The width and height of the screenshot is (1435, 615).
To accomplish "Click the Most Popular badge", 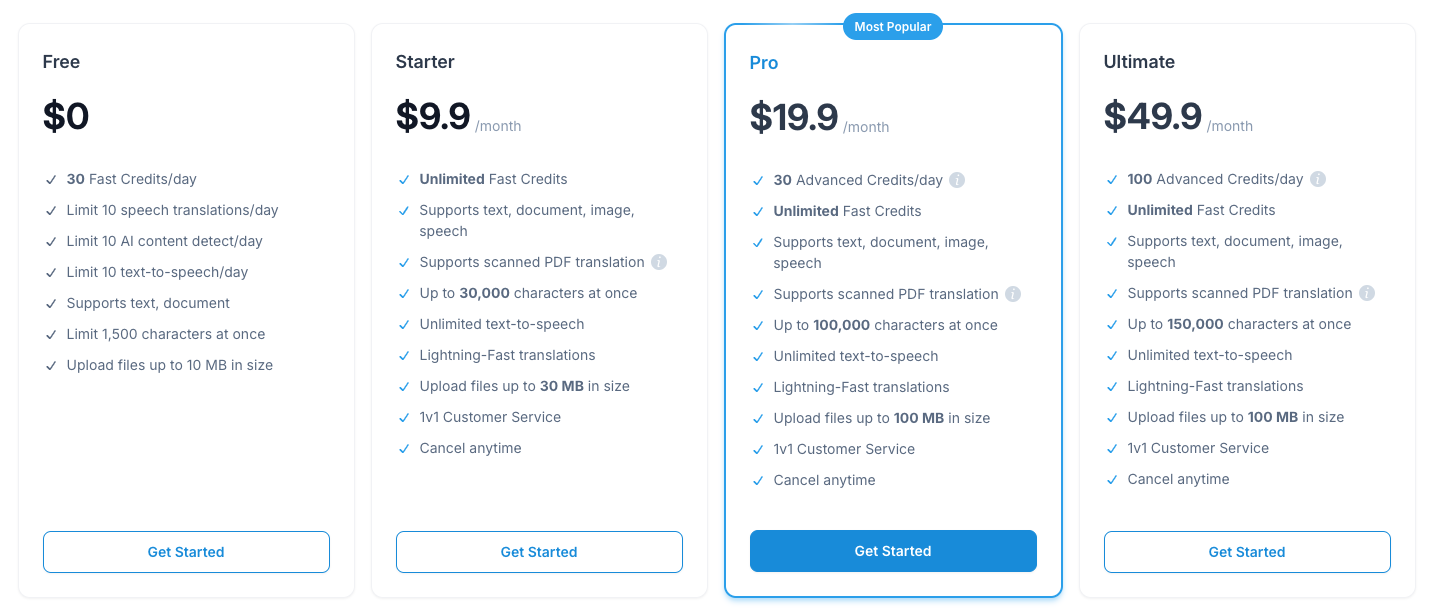I will click(x=893, y=26).
